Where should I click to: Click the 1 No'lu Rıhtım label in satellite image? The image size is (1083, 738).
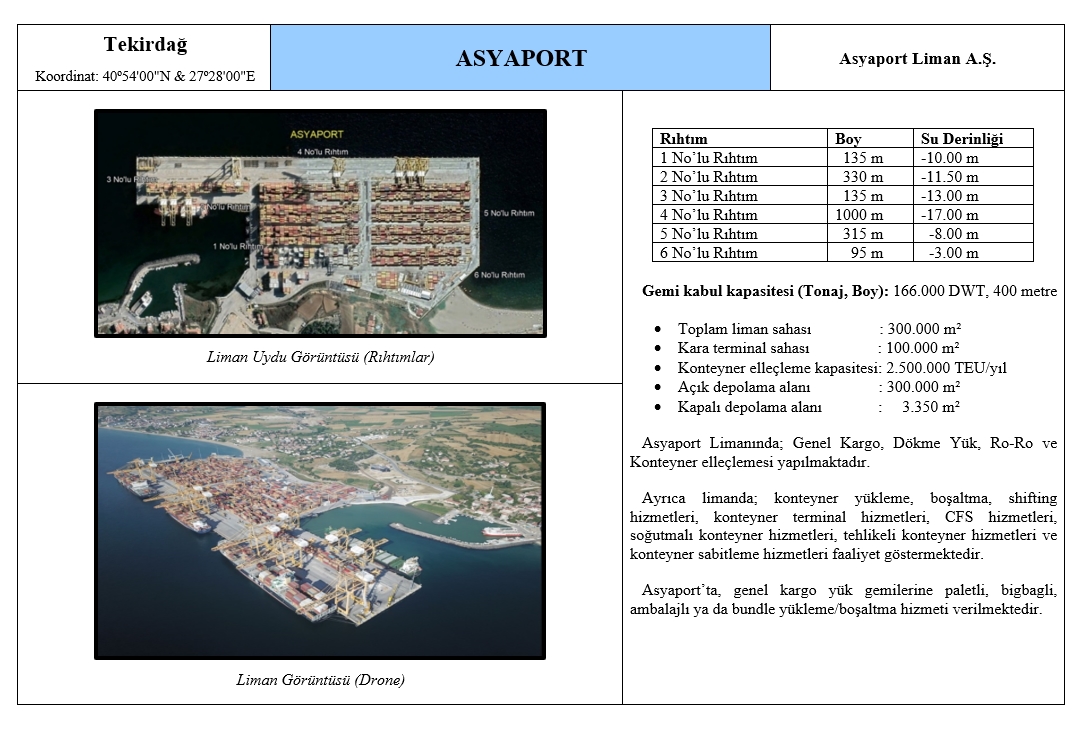click(x=237, y=246)
